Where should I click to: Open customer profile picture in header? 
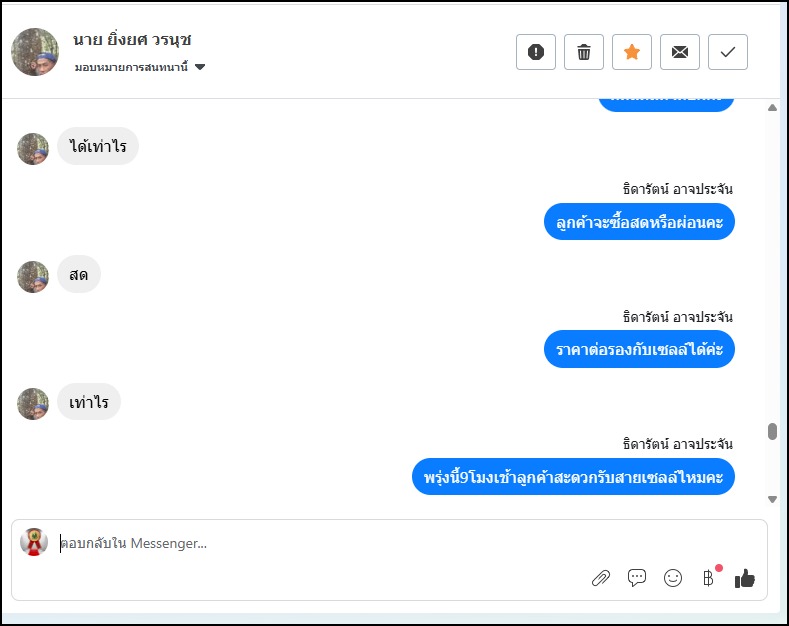point(35,52)
